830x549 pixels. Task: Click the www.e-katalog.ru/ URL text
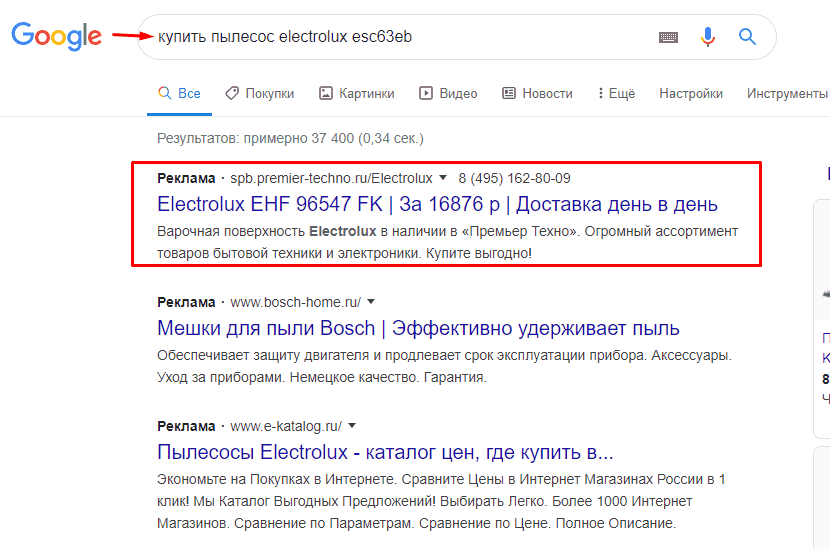[286, 426]
